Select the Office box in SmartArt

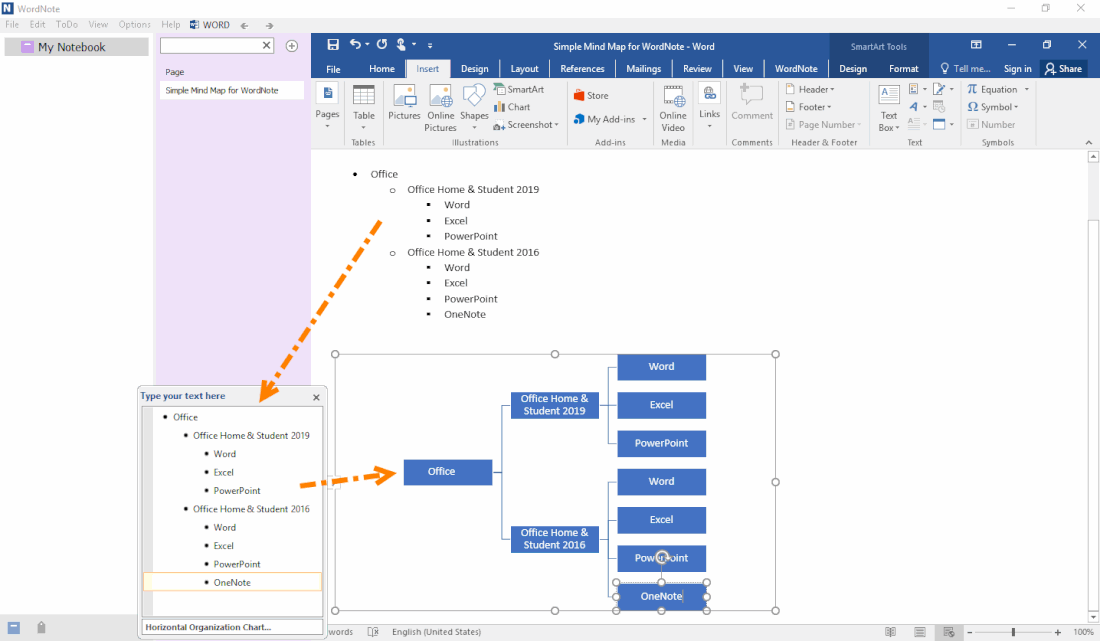pyautogui.click(x=448, y=472)
